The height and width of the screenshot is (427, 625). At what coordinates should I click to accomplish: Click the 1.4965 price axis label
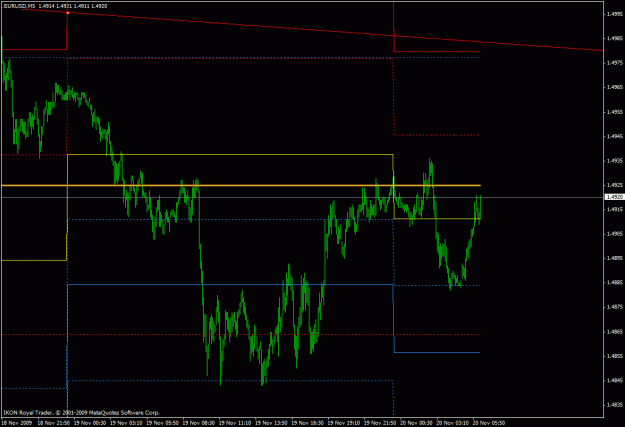pos(614,87)
